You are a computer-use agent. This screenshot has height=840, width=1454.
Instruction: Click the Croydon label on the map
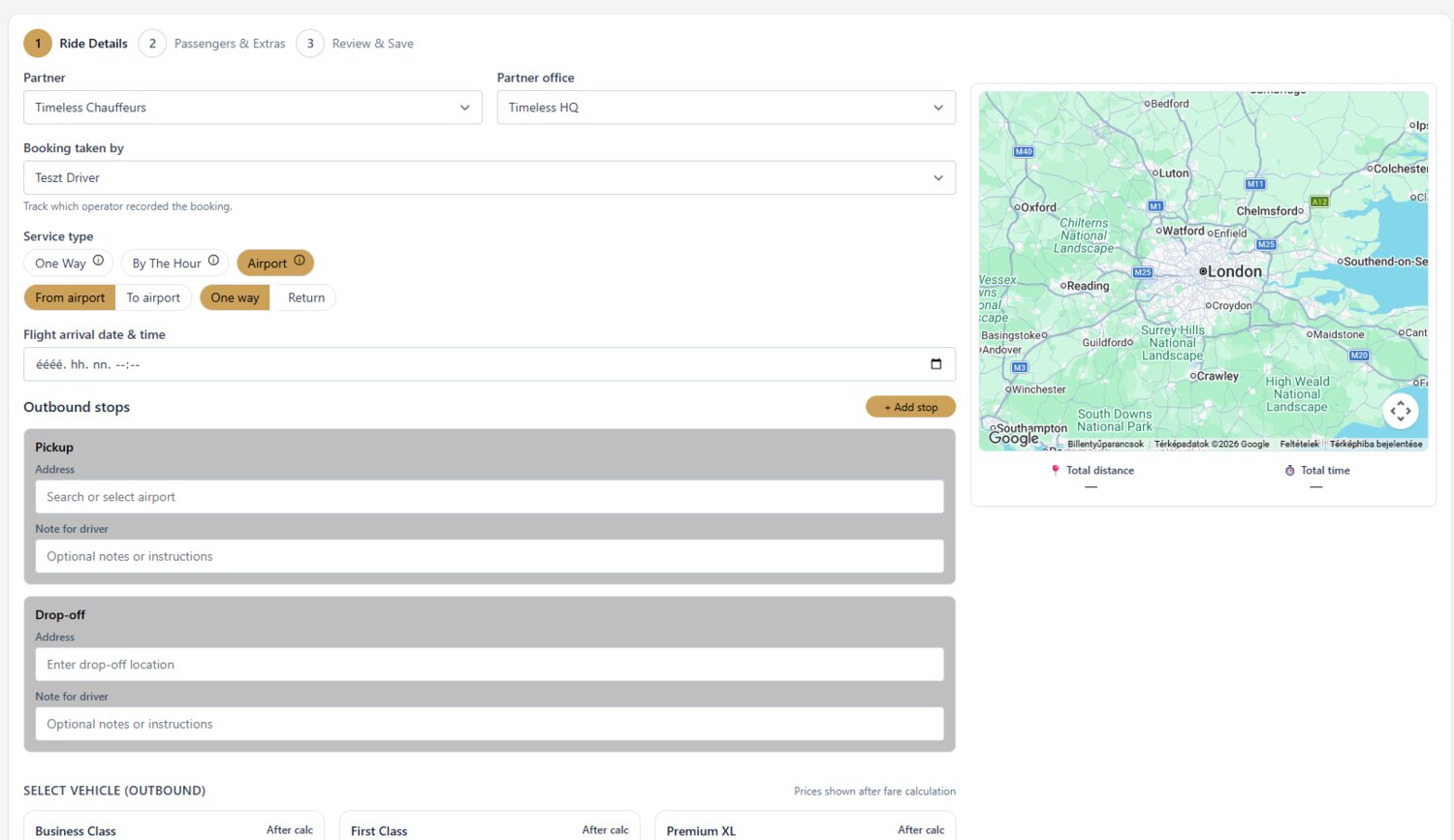tap(1232, 306)
